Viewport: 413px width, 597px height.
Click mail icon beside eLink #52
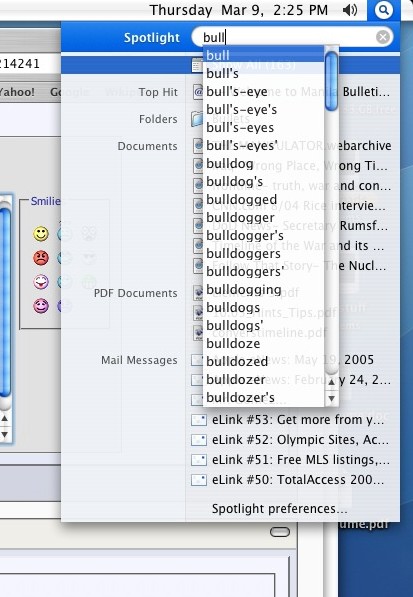[199, 440]
